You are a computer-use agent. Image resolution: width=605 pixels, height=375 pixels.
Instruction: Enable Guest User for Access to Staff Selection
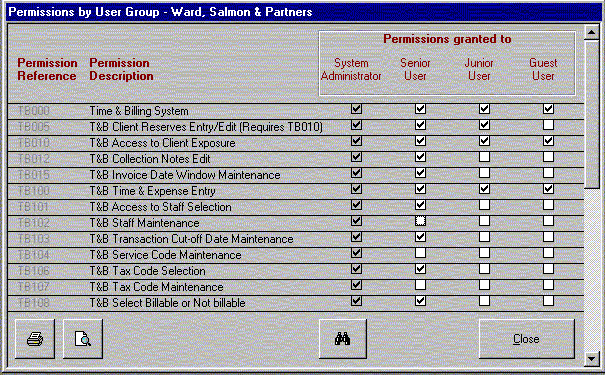(x=548, y=204)
